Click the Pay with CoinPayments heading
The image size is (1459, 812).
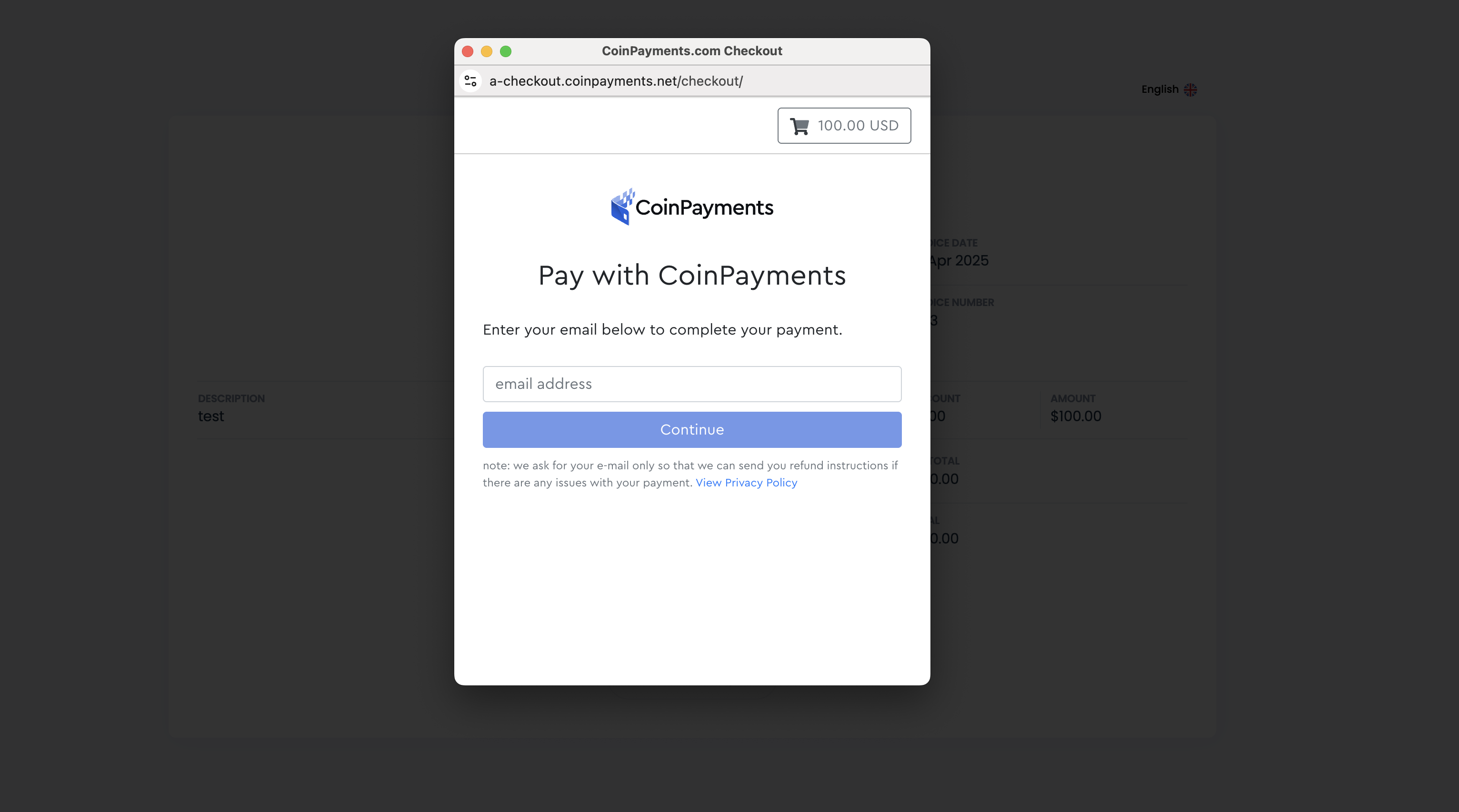pyautogui.click(x=691, y=276)
